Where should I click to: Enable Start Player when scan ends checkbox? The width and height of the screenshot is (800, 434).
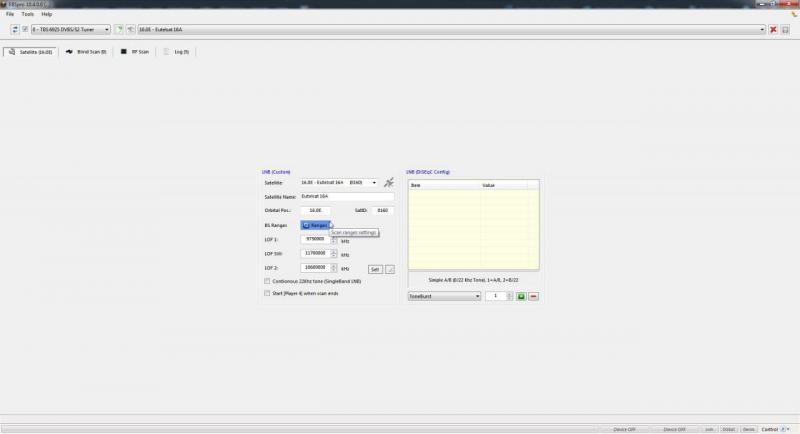tap(267, 294)
